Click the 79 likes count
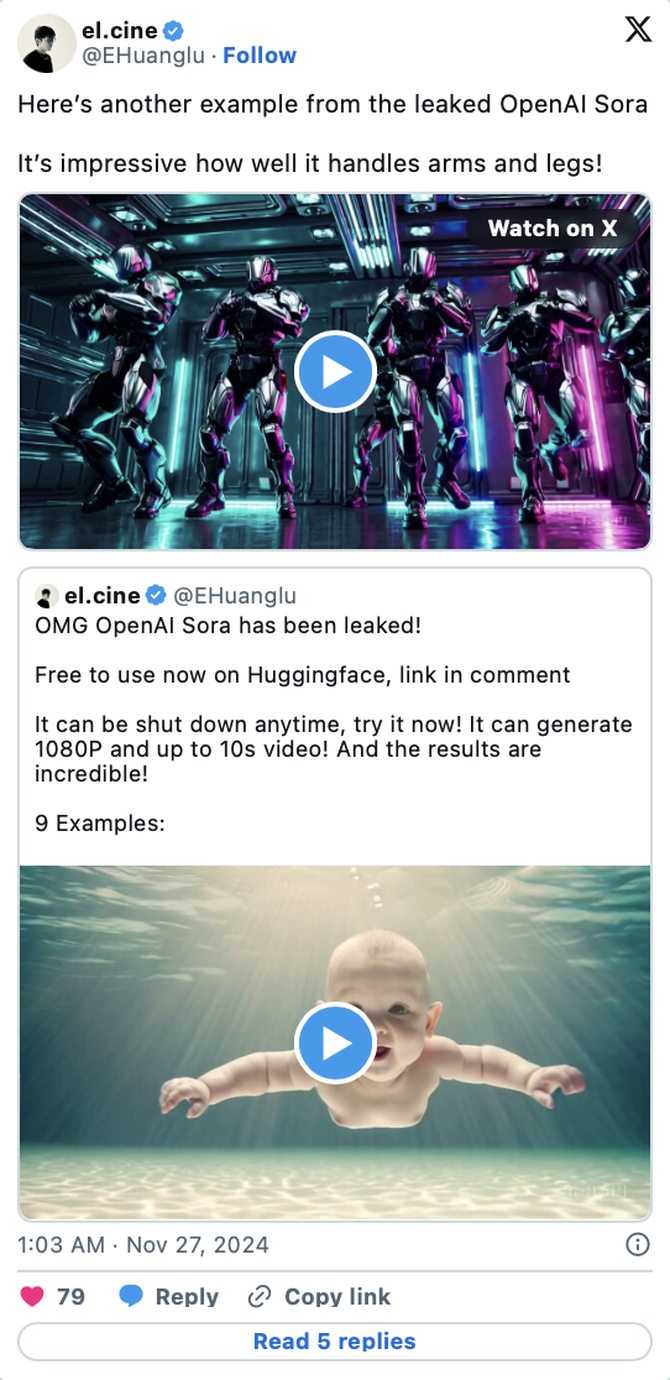The image size is (670, 1380). click(71, 1297)
